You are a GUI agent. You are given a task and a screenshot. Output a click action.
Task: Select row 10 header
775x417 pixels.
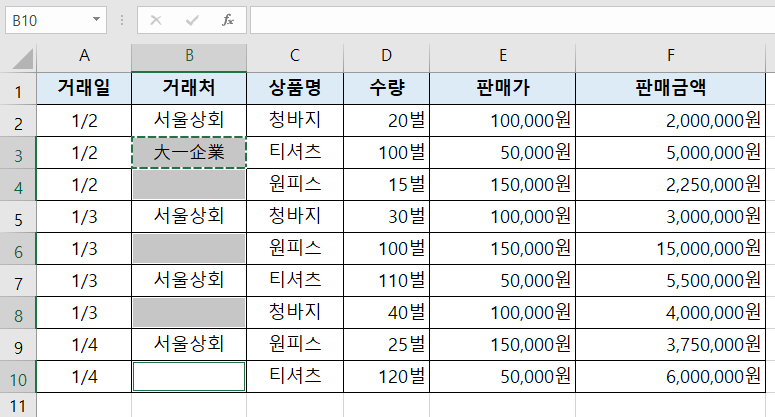(x=18, y=377)
